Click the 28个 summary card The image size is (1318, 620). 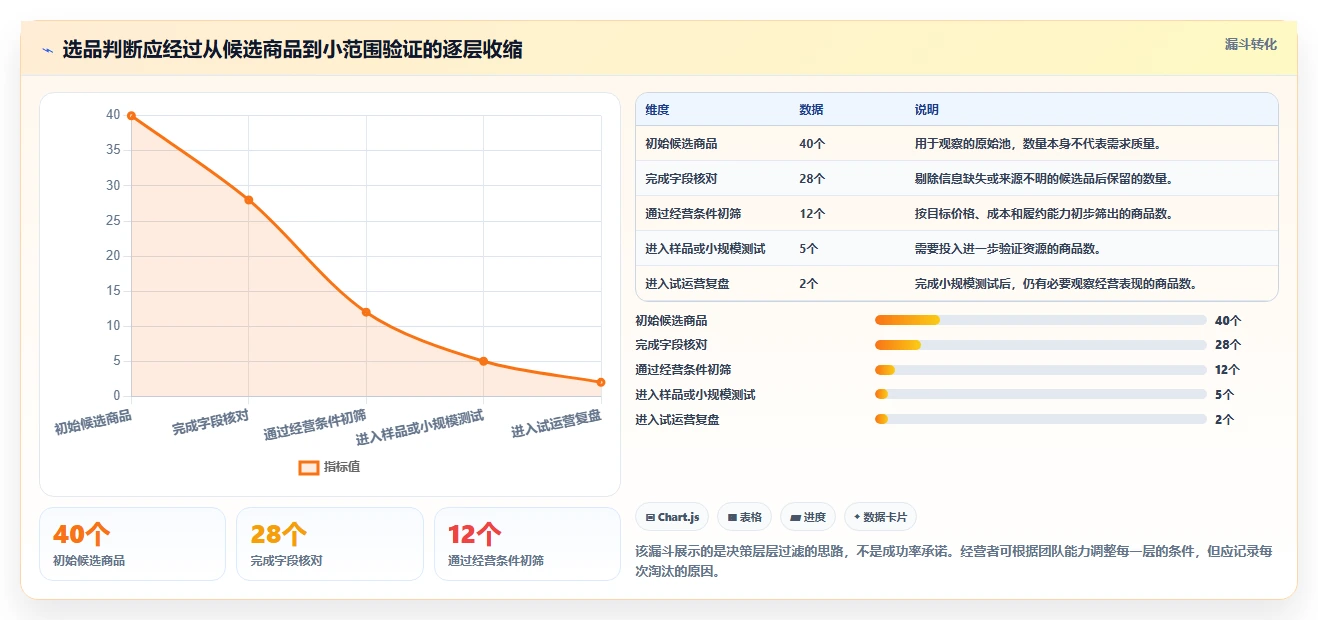pyautogui.click(x=330, y=544)
